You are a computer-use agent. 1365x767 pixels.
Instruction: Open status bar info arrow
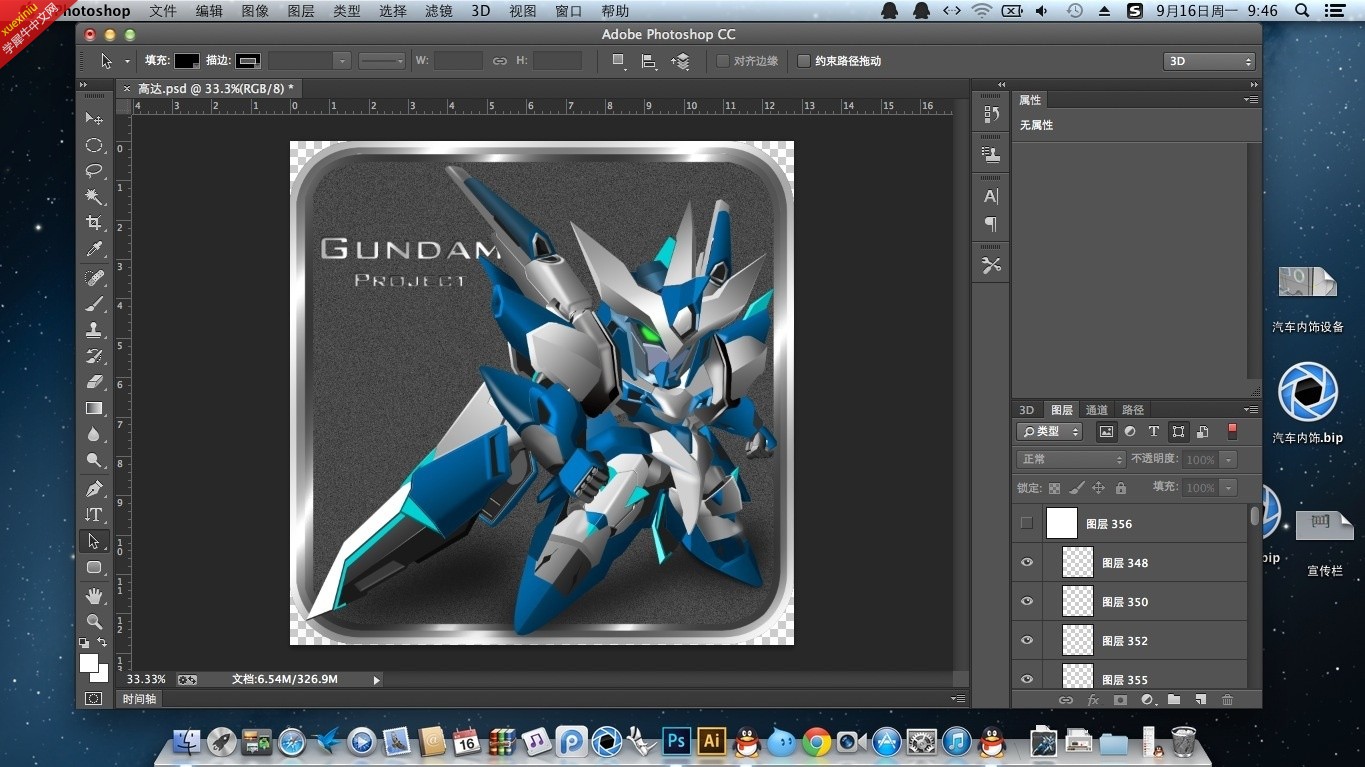pos(377,680)
